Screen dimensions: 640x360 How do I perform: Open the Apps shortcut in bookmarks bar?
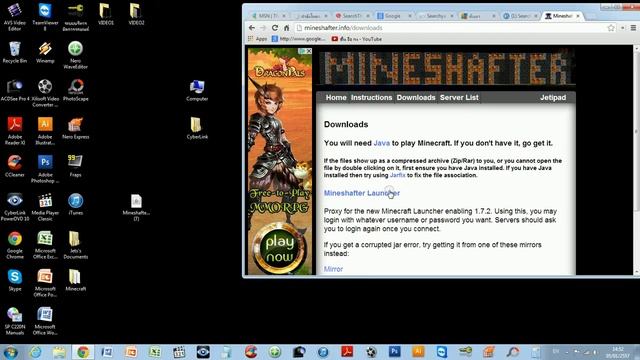[257, 39]
